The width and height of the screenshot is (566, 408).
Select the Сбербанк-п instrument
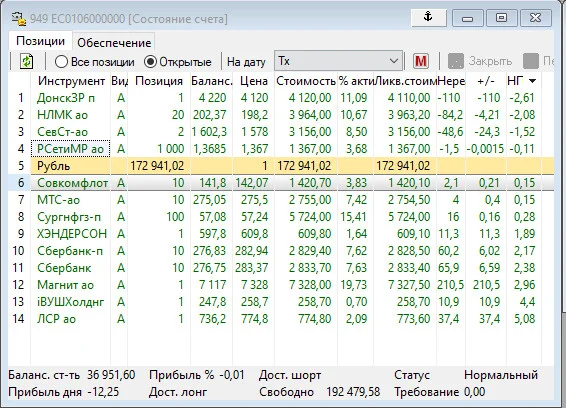coord(70,251)
